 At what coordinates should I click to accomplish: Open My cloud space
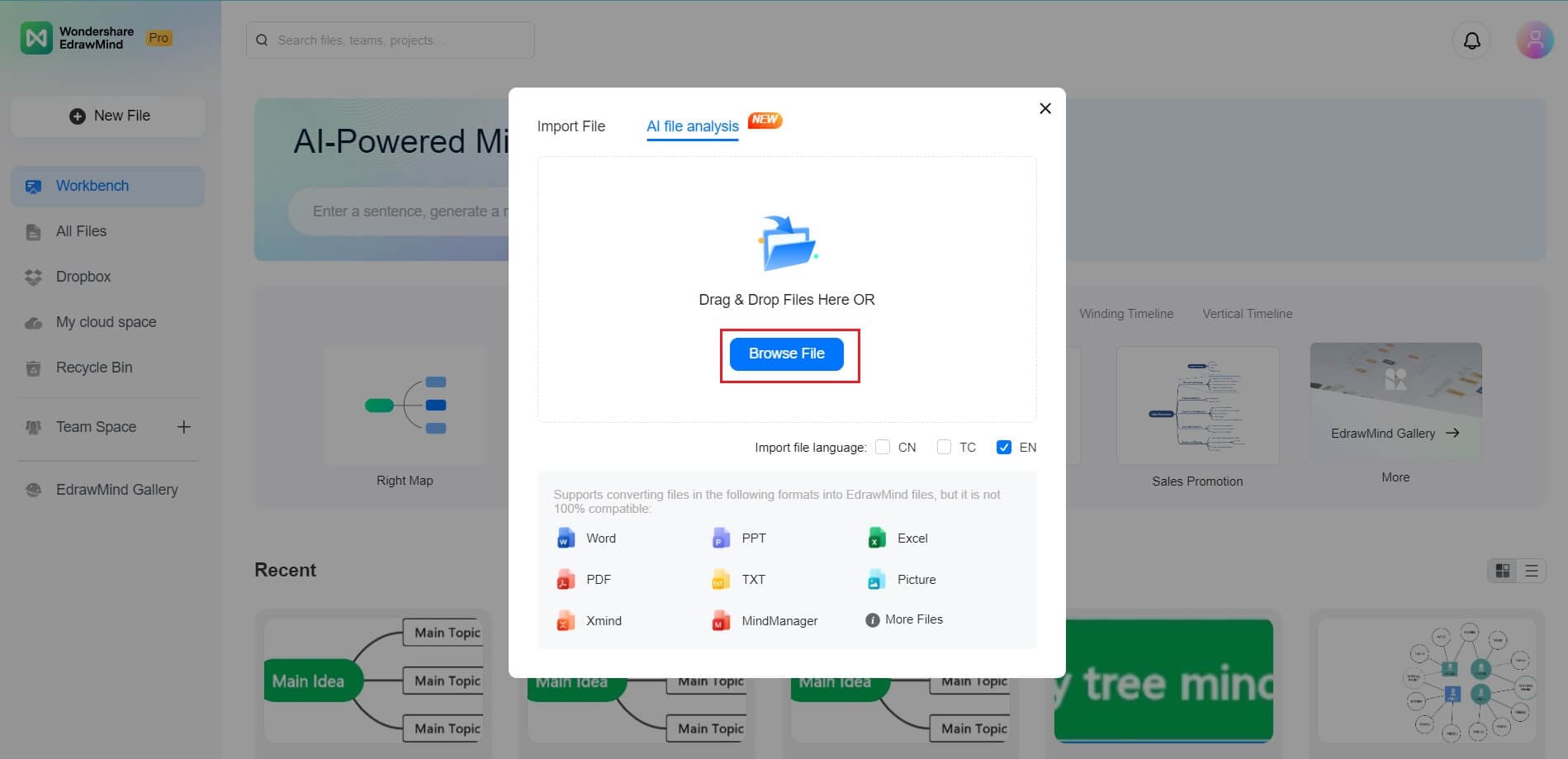pos(108,323)
